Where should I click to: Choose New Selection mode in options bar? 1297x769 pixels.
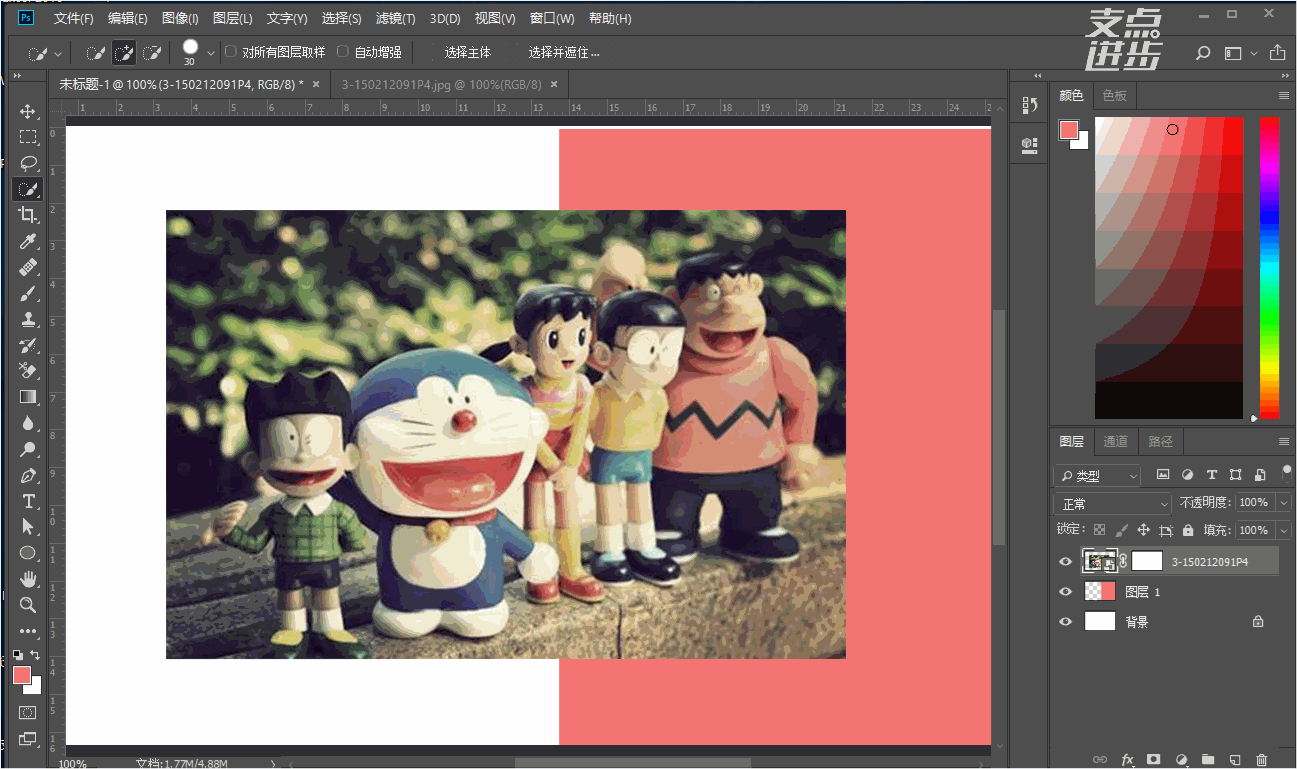tap(96, 52)
